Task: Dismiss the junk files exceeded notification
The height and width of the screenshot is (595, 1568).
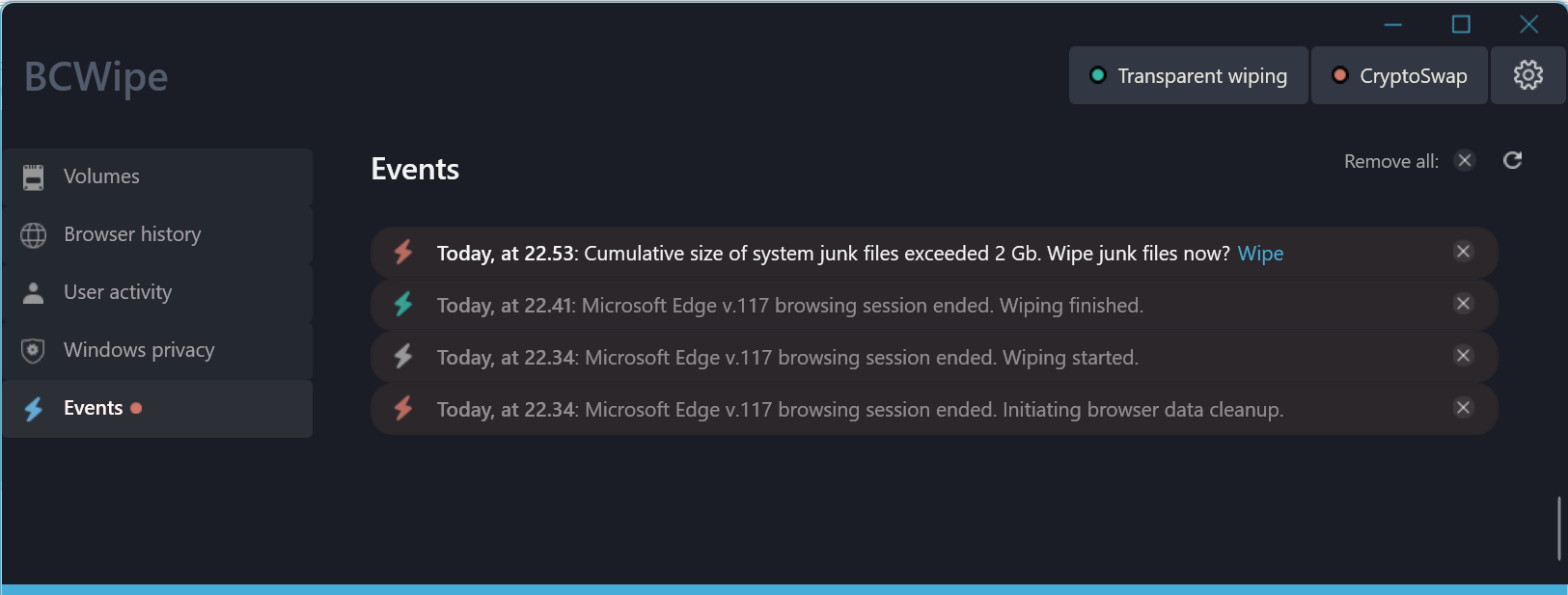Action: 1463,252
